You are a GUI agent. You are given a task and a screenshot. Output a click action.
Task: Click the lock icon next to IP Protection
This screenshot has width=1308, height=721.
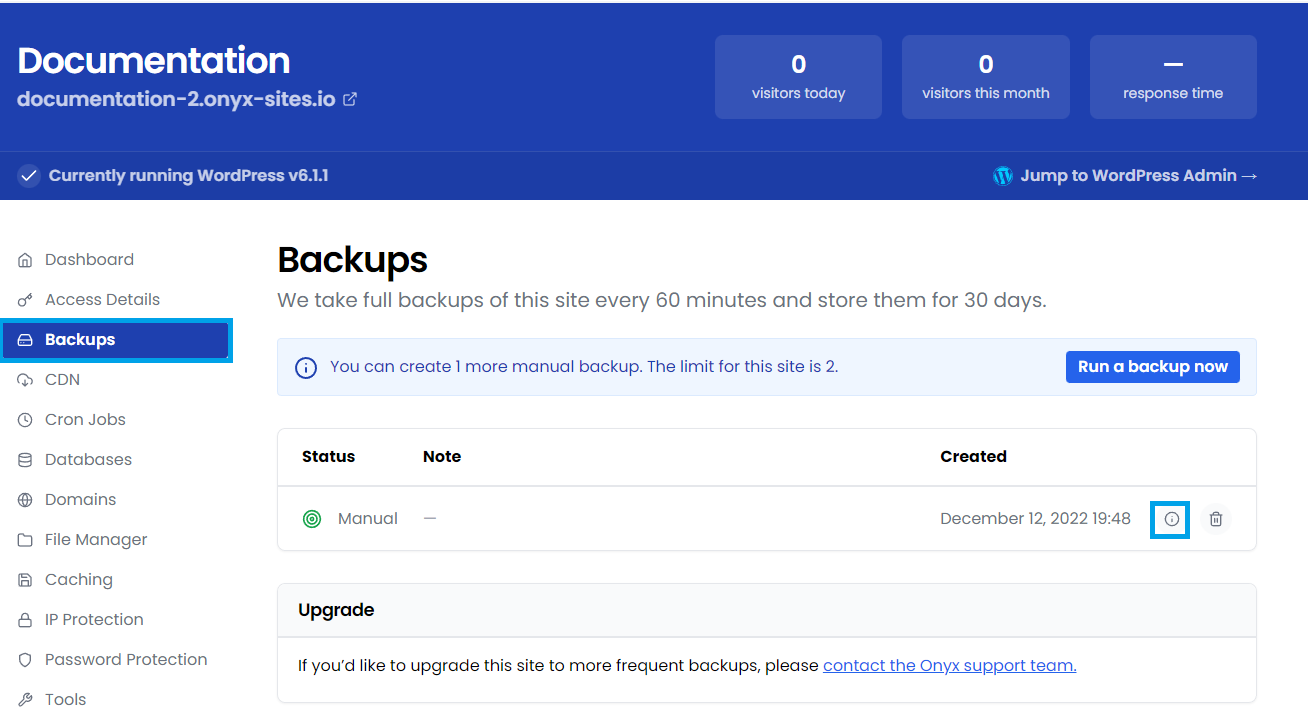coord(25,620)
